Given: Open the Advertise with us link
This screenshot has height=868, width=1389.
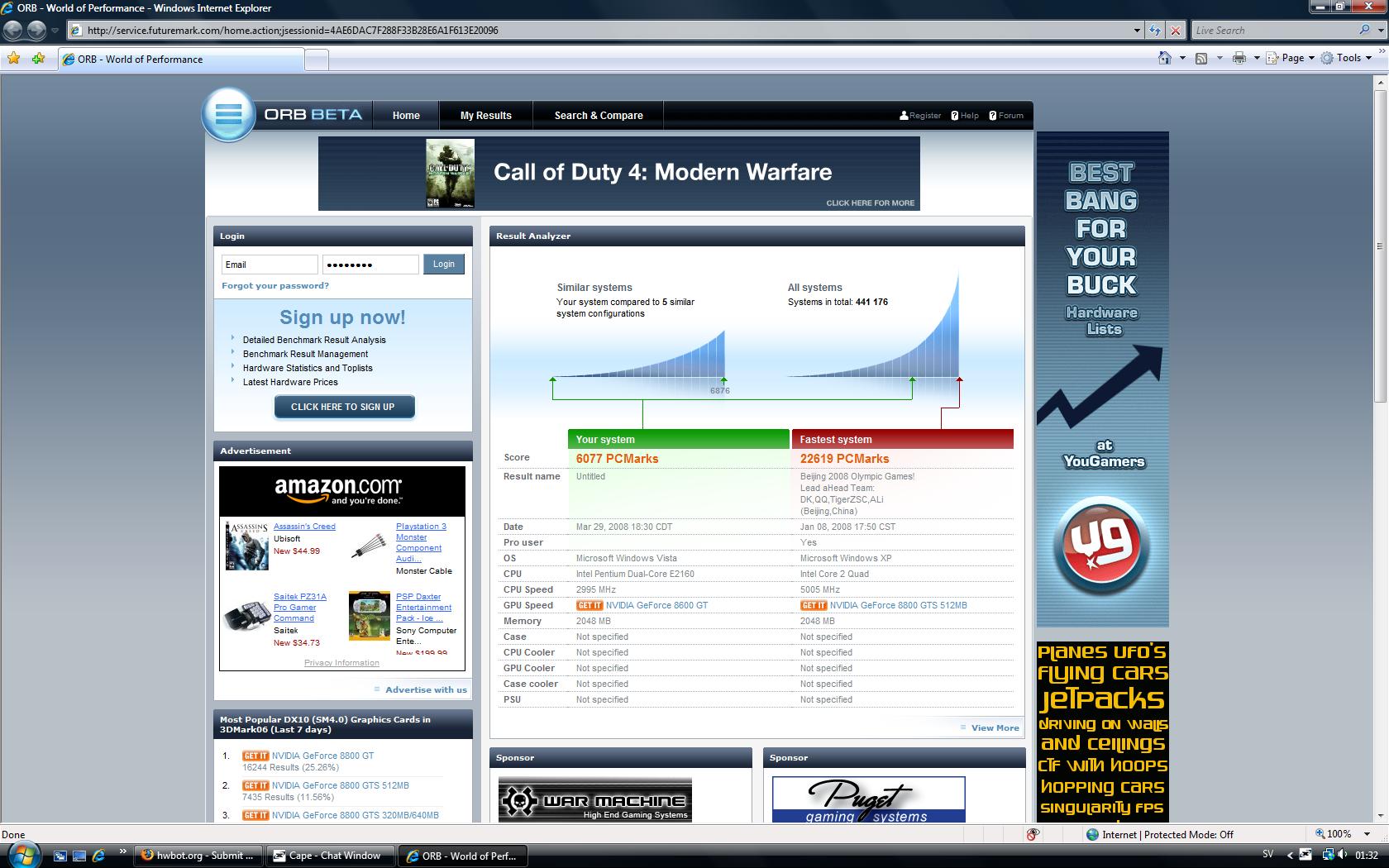Looking at the screenshot, I should [426, 689].
